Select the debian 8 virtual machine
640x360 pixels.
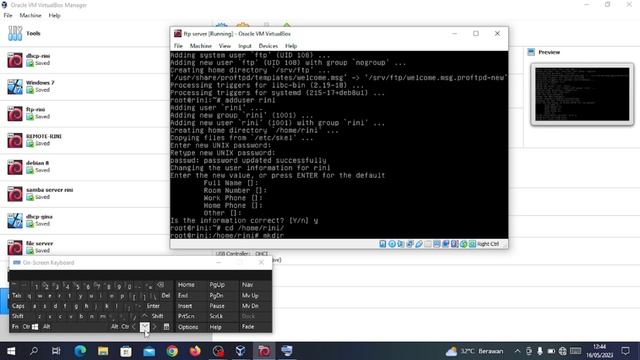pos(86,167)
